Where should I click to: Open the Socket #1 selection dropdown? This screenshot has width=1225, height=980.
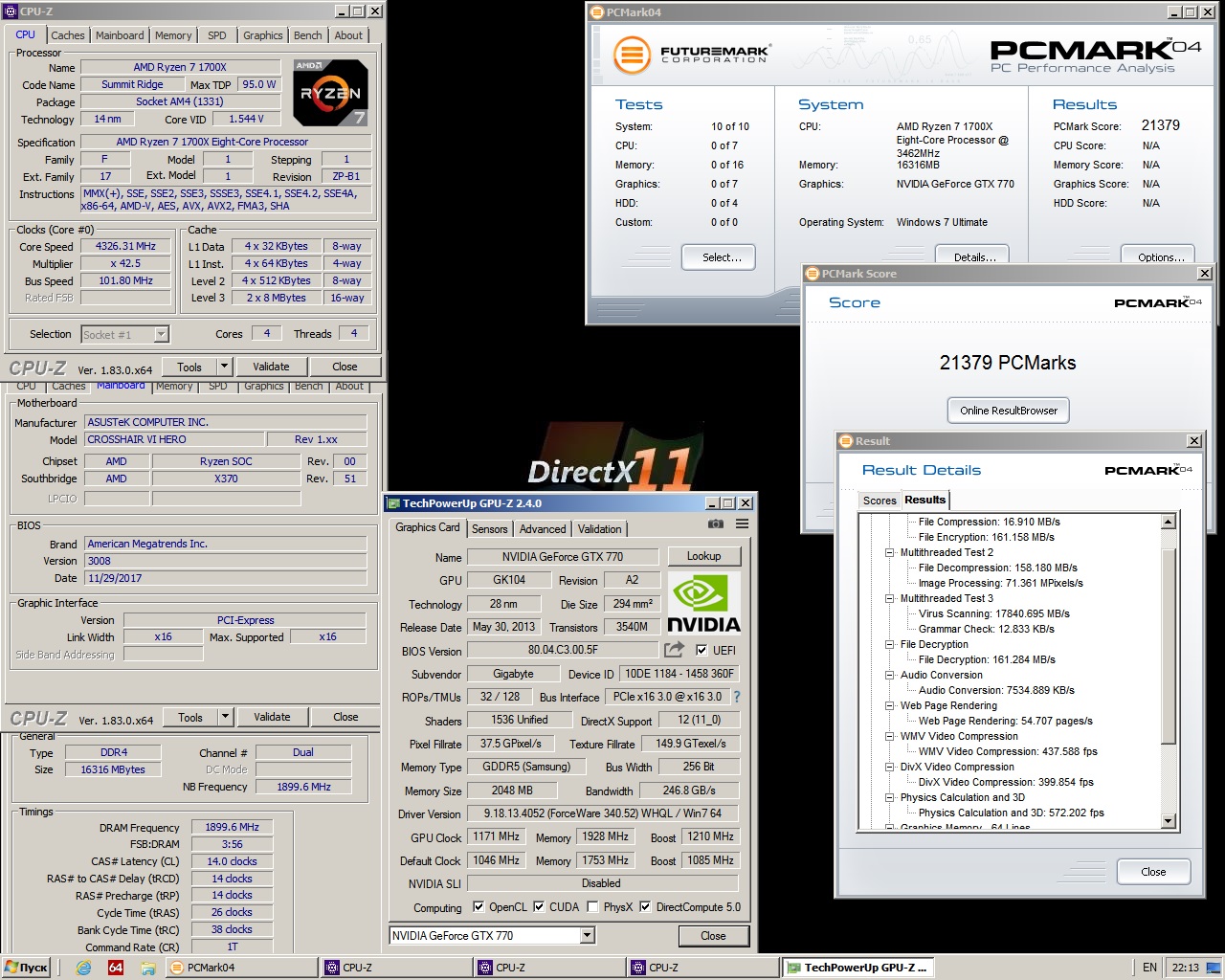click(161, 334)
